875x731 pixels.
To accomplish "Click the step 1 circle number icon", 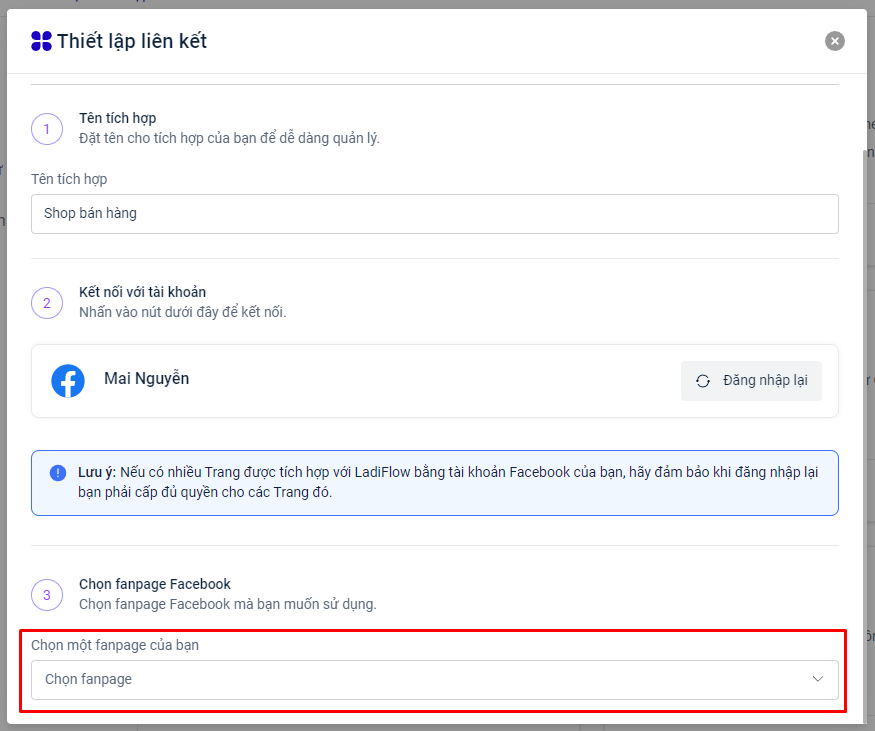I will (47, 129).
